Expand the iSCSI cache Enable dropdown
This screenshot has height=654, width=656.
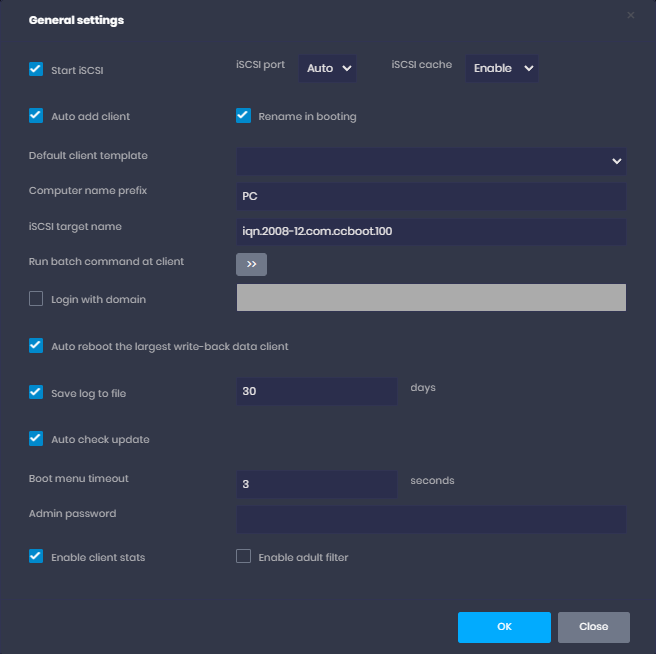[501, 68]
